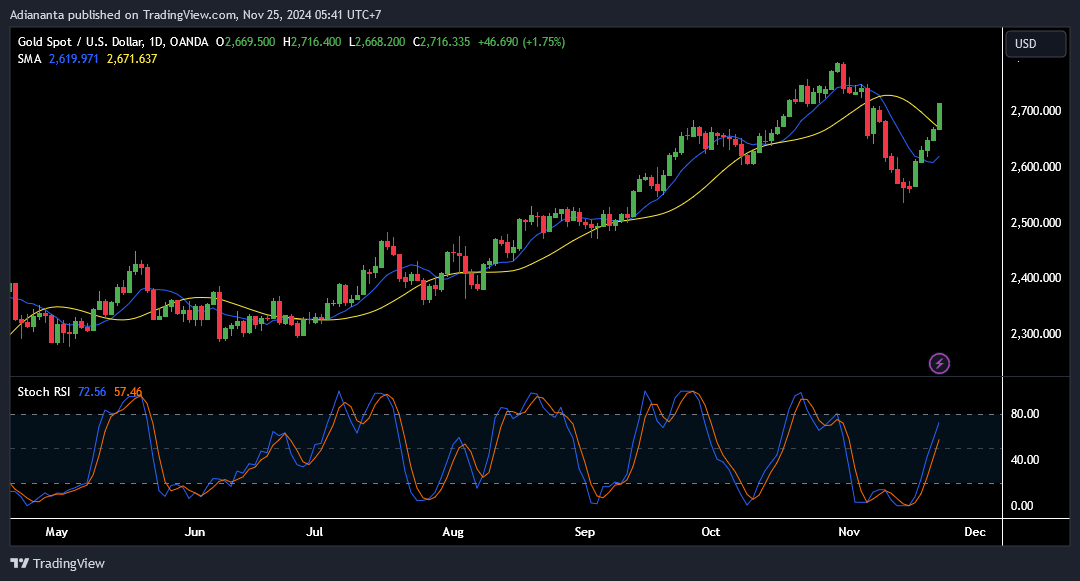Click the 2,300.000 price axis label

tap(1035, 334)
